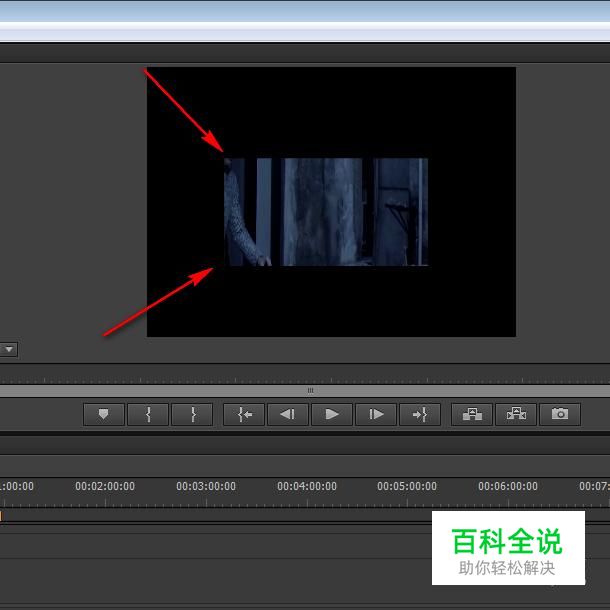Click the Lift button
The width and height of the screenshot is (610, 610).
[x=472, y=414]
